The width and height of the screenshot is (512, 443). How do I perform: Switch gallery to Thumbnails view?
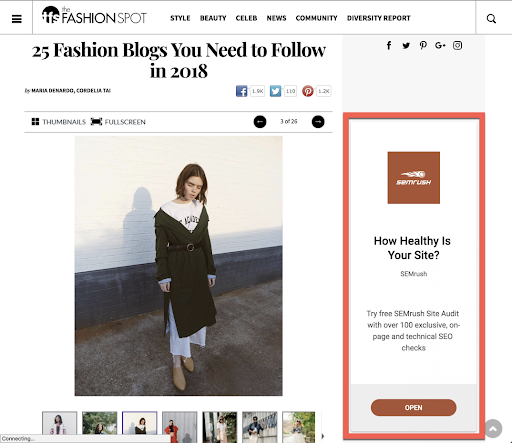(x=59, y=122)
